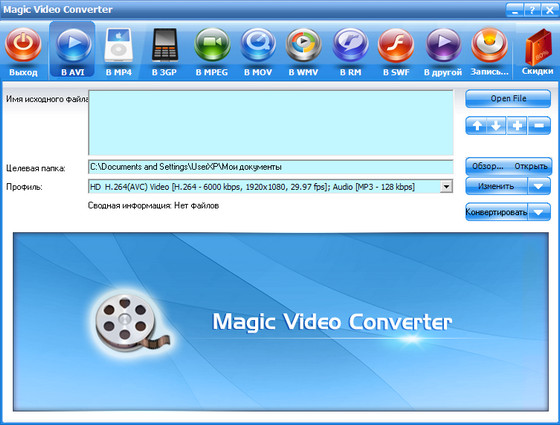Click the Выход power icon

23,45
